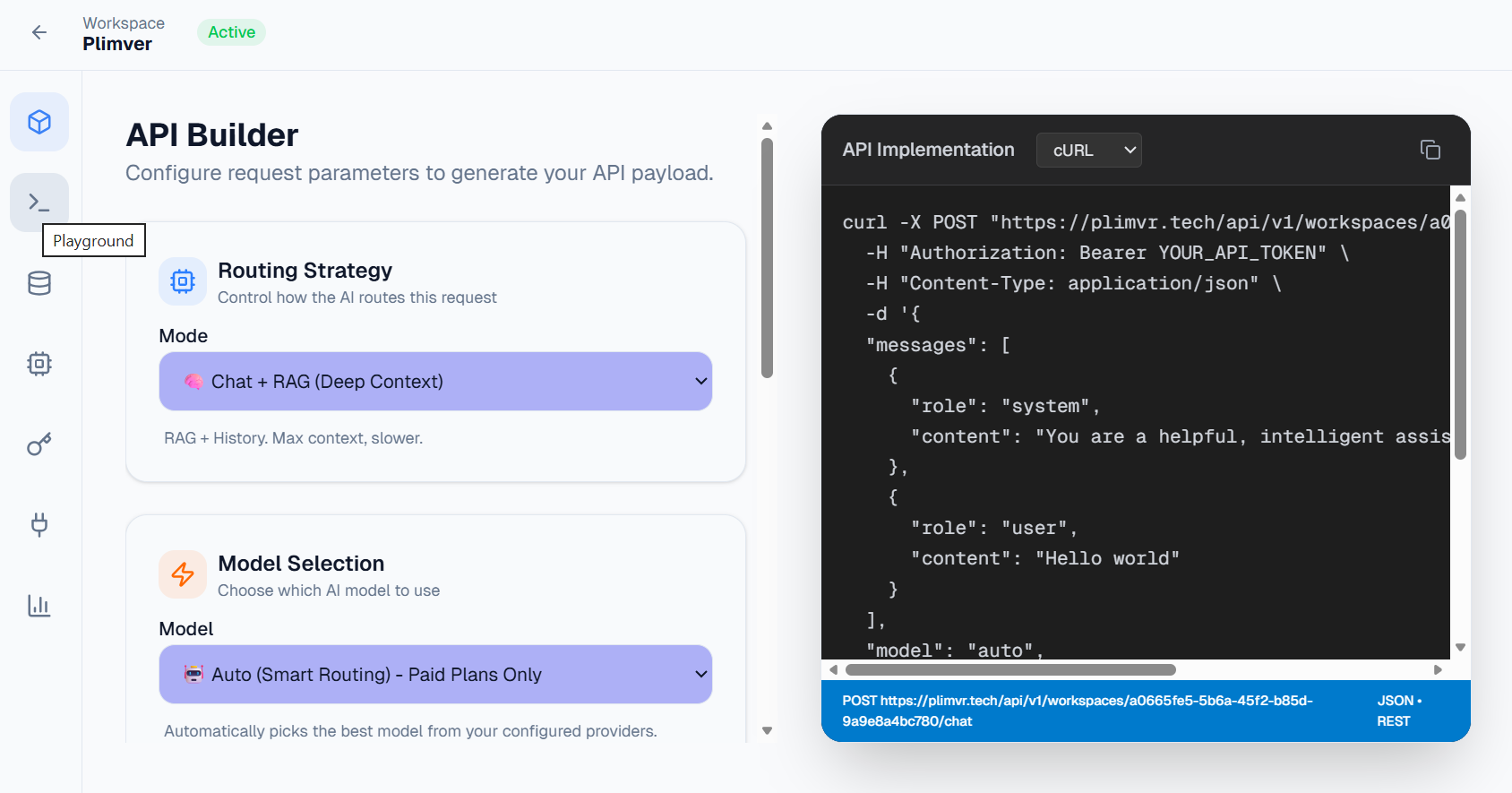Click the code panel vertical scrollbar
Image resolution: width=1512 pixels, height=793 pixels.
click(x=1460, y=335)
